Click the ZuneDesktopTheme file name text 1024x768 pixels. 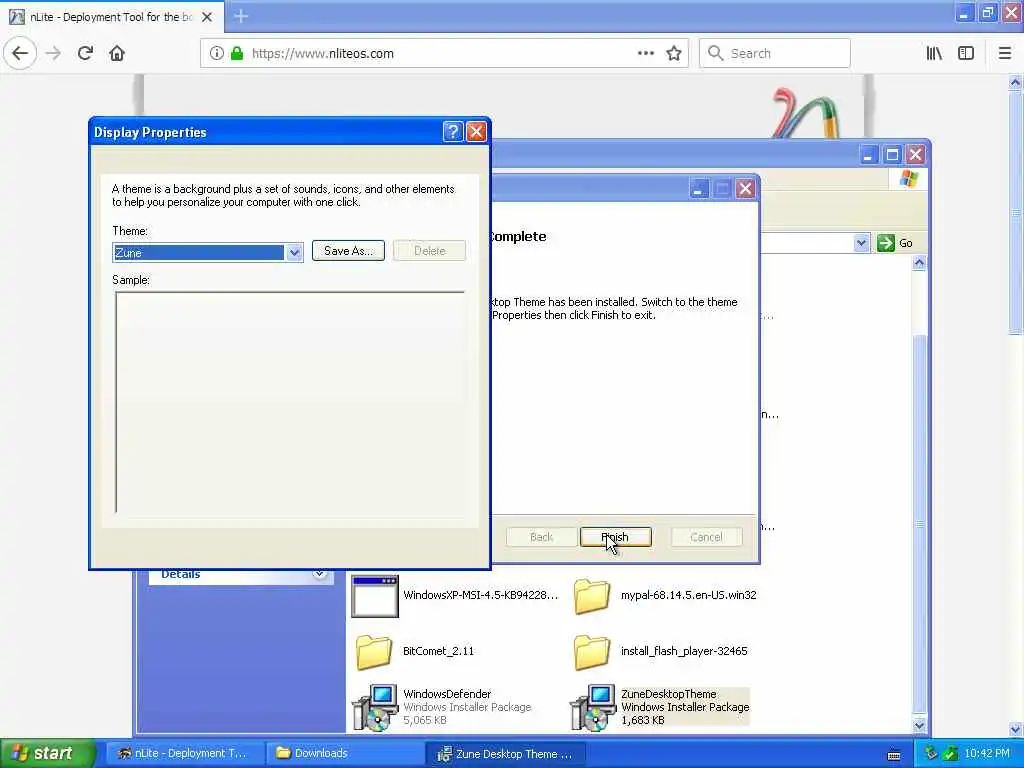[669, 694]
